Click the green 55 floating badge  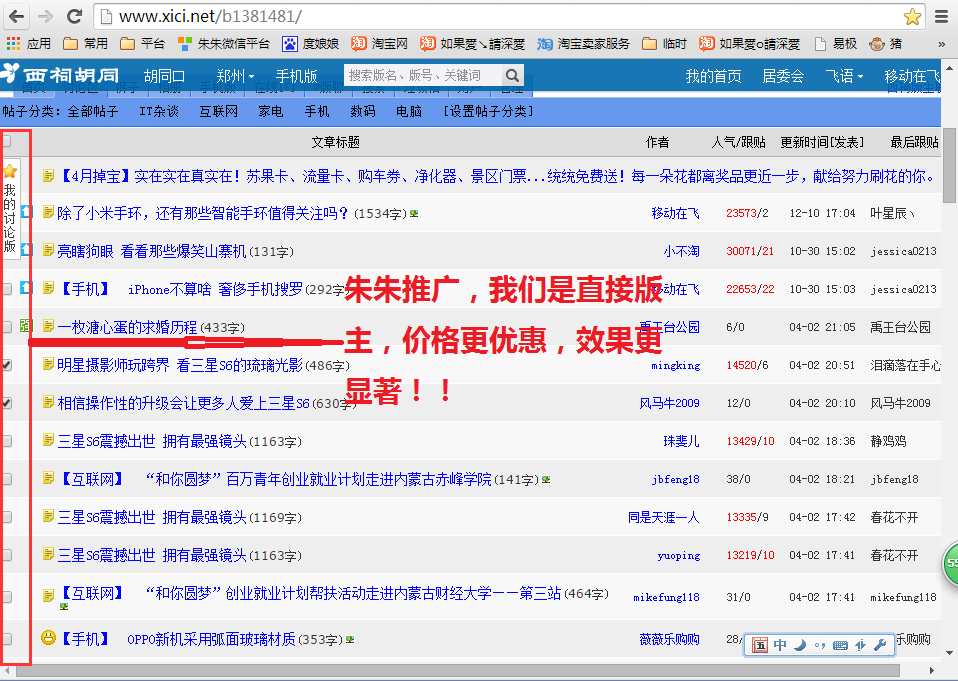tap(951, 563)
